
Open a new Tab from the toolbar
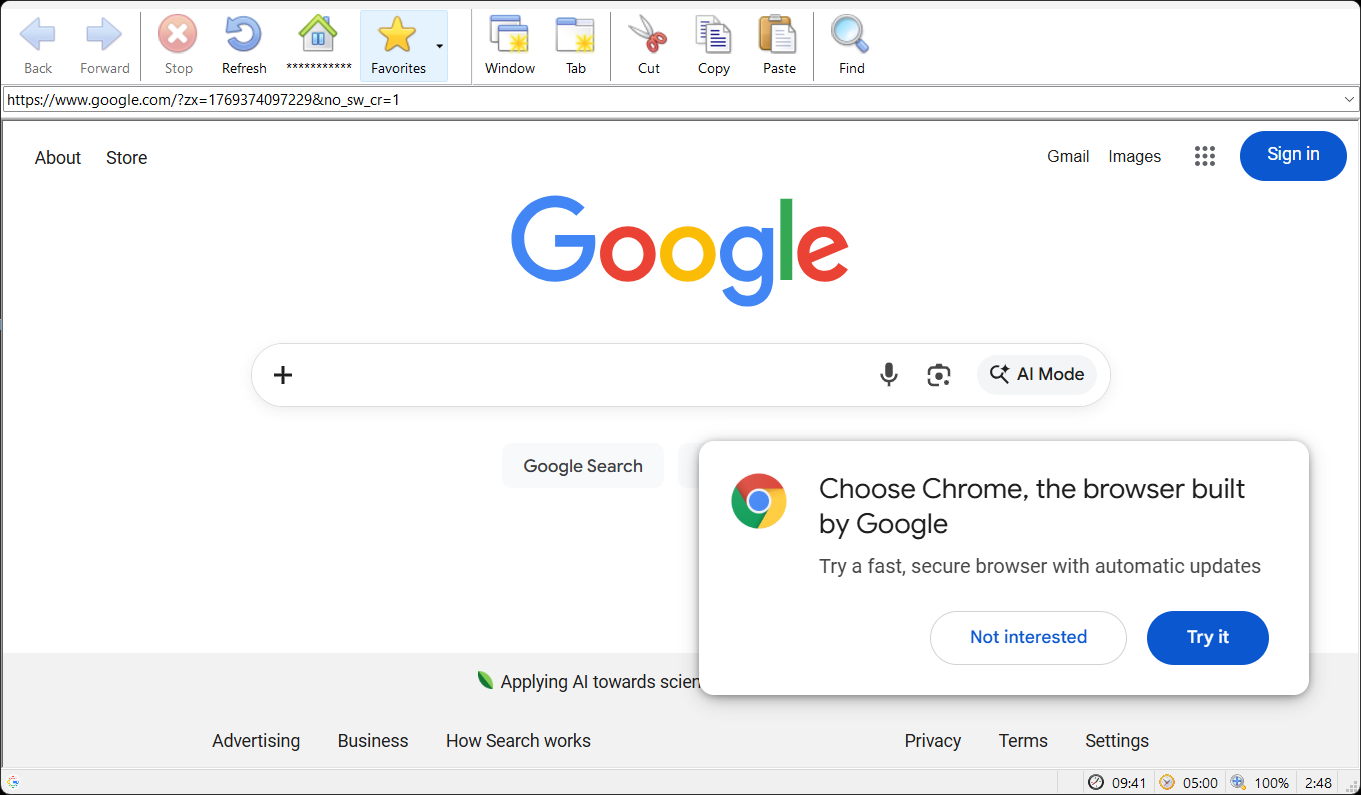click(575, 33)
